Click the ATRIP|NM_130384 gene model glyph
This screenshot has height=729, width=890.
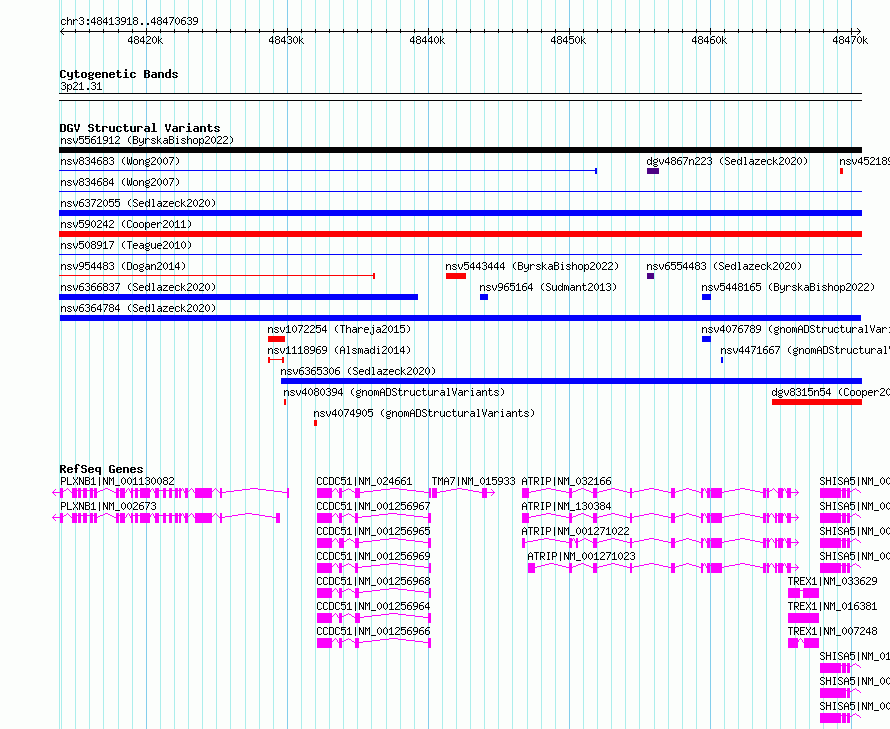point(660,518)
